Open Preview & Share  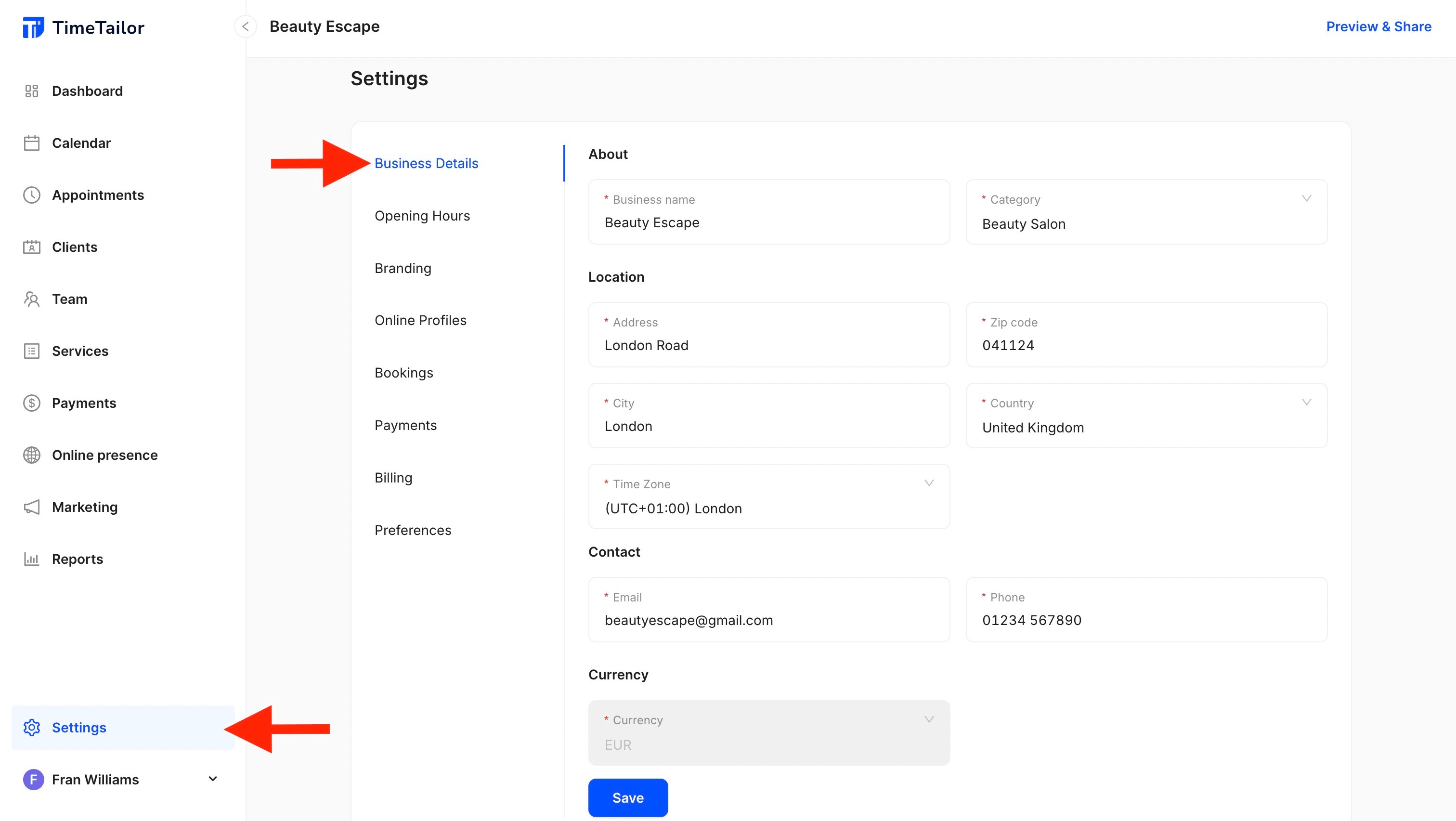[x=1378, y=26]
